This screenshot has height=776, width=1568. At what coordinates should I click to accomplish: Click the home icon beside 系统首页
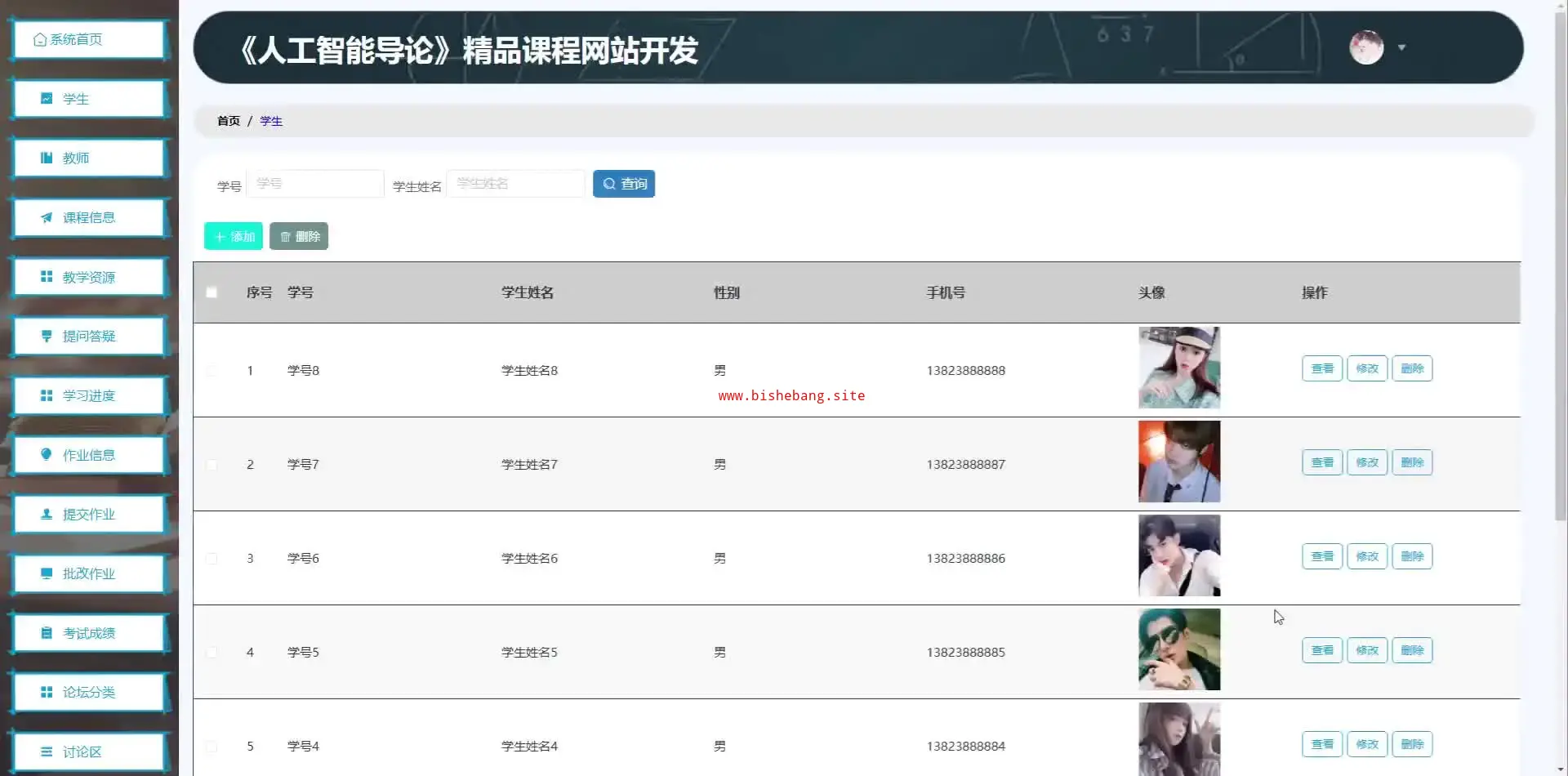point(39,39)
